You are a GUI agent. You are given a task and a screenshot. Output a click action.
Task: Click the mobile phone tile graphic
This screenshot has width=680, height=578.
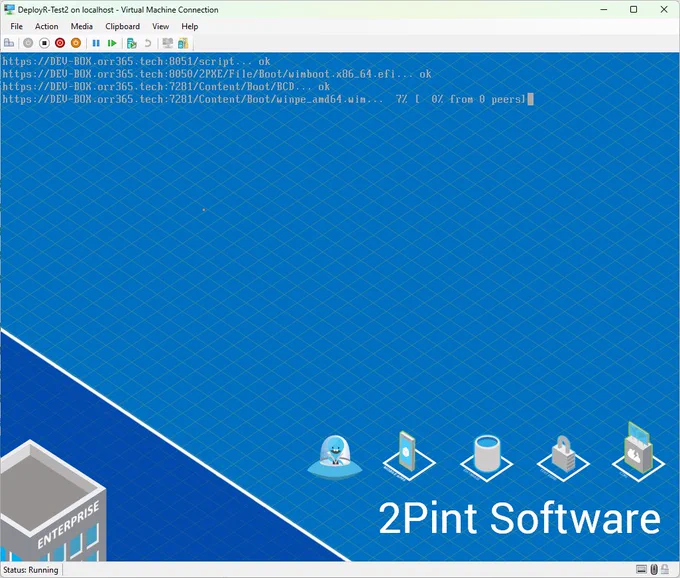click(x=409, y=456)
